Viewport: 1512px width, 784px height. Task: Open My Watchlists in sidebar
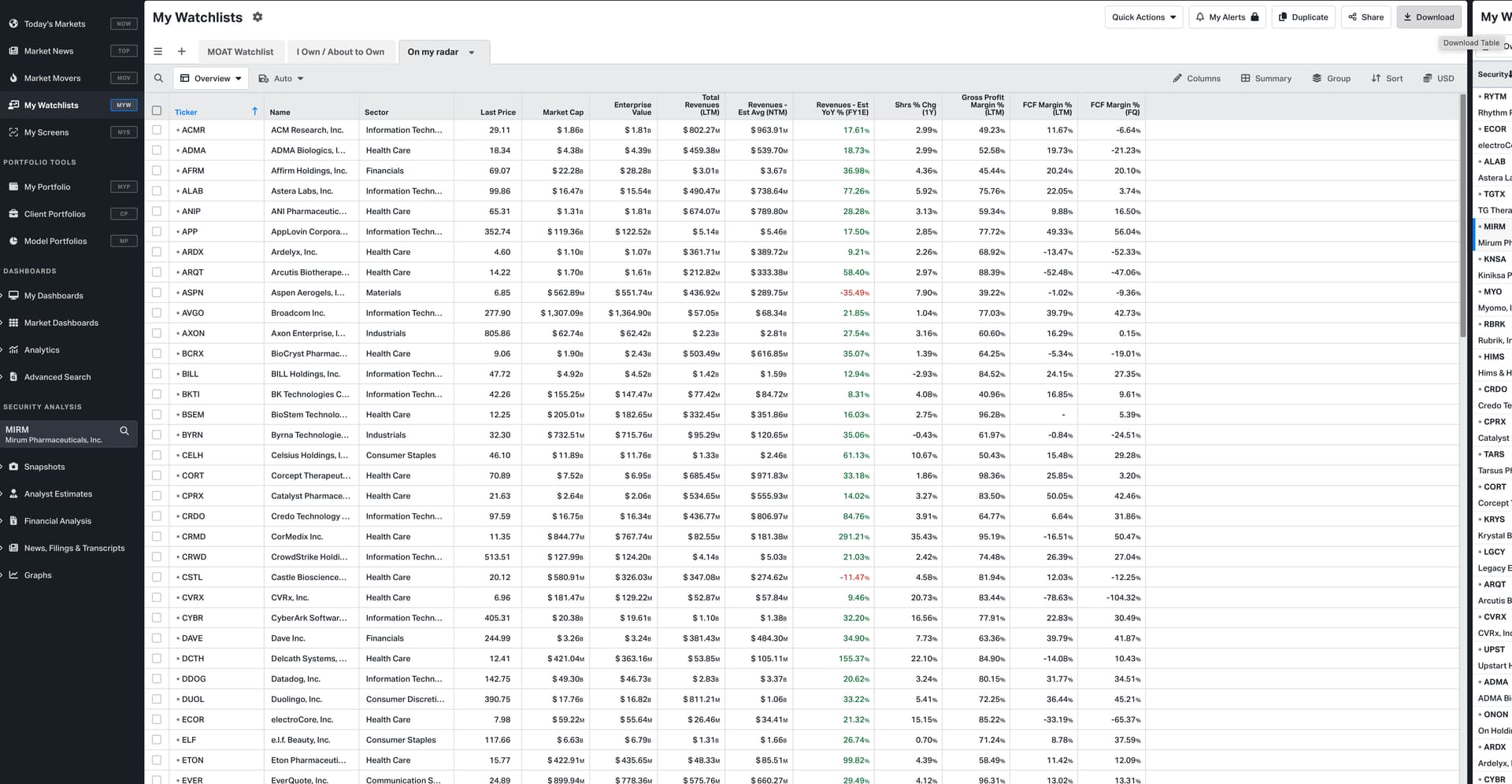(71, 105)
